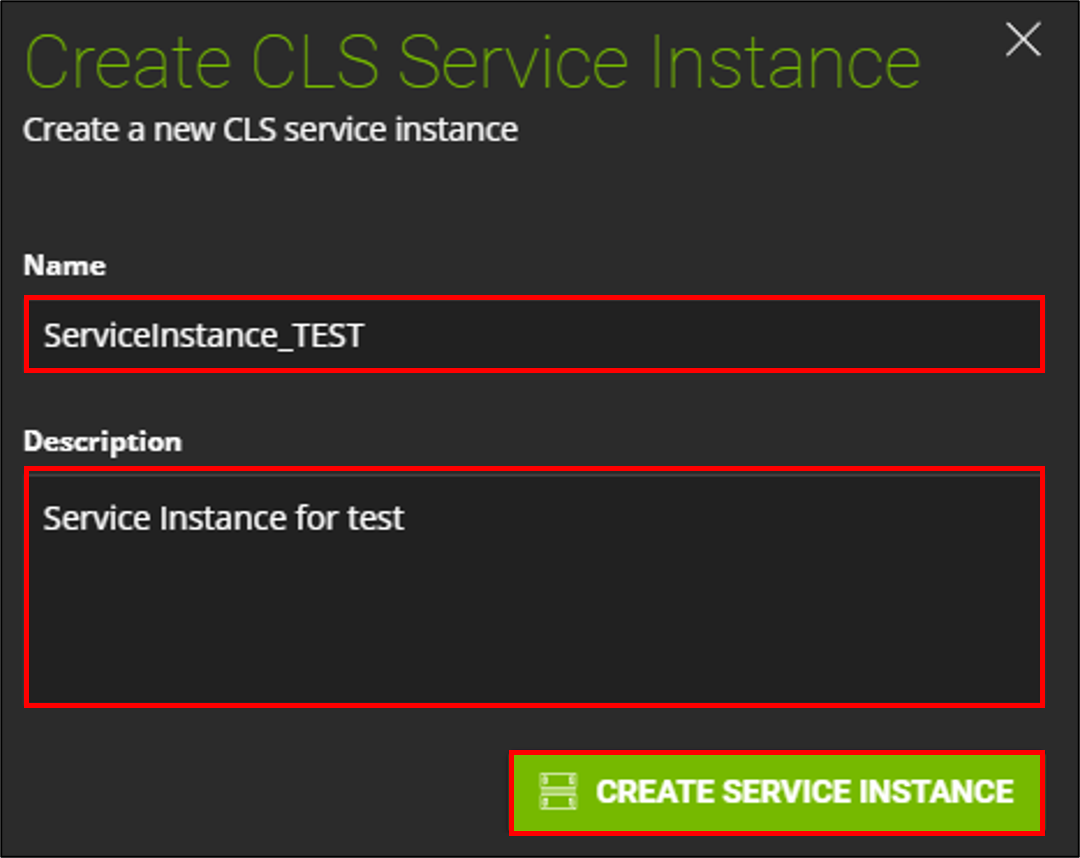Screen dimensions: 1080x858
Task: Click the CREATE SERVICE INSTANCE button
Action: point(777,793)
